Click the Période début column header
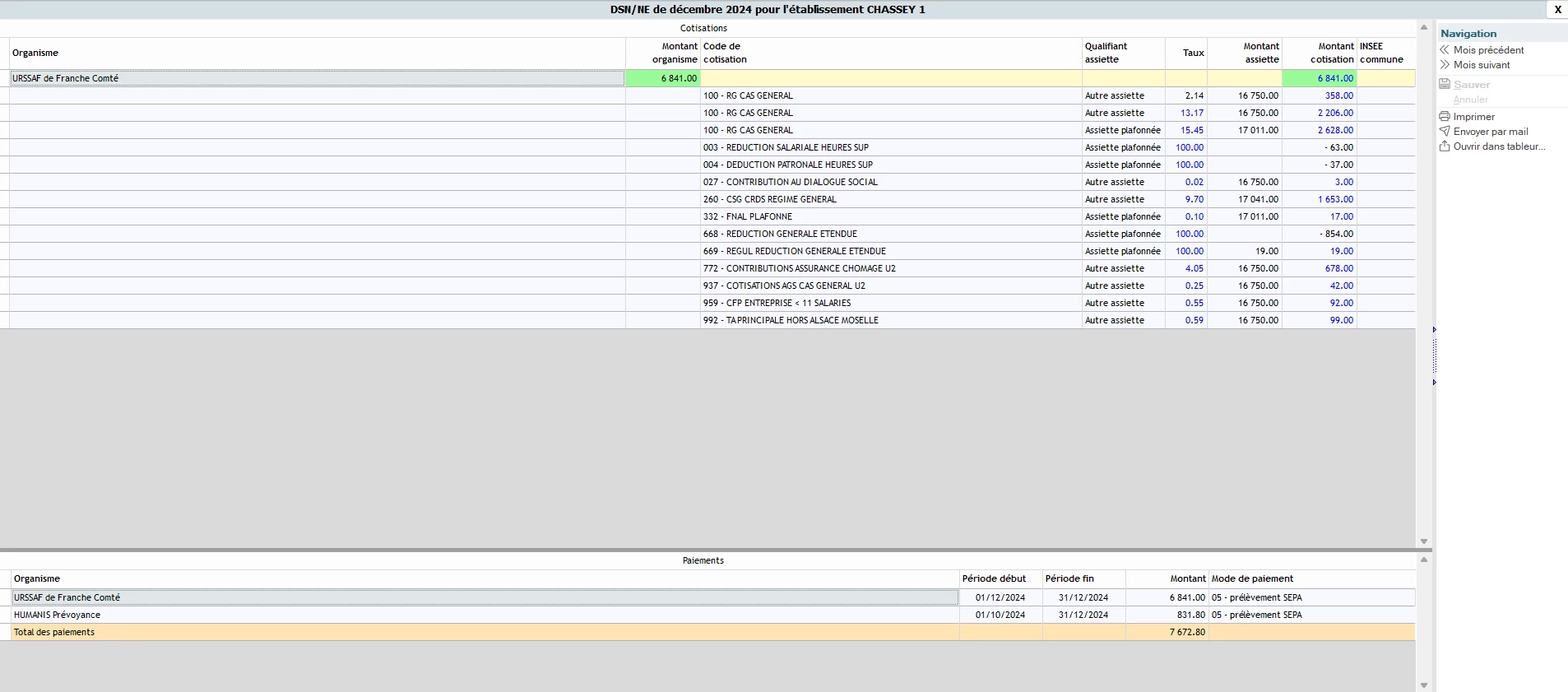 click(x=1001, y=578)
